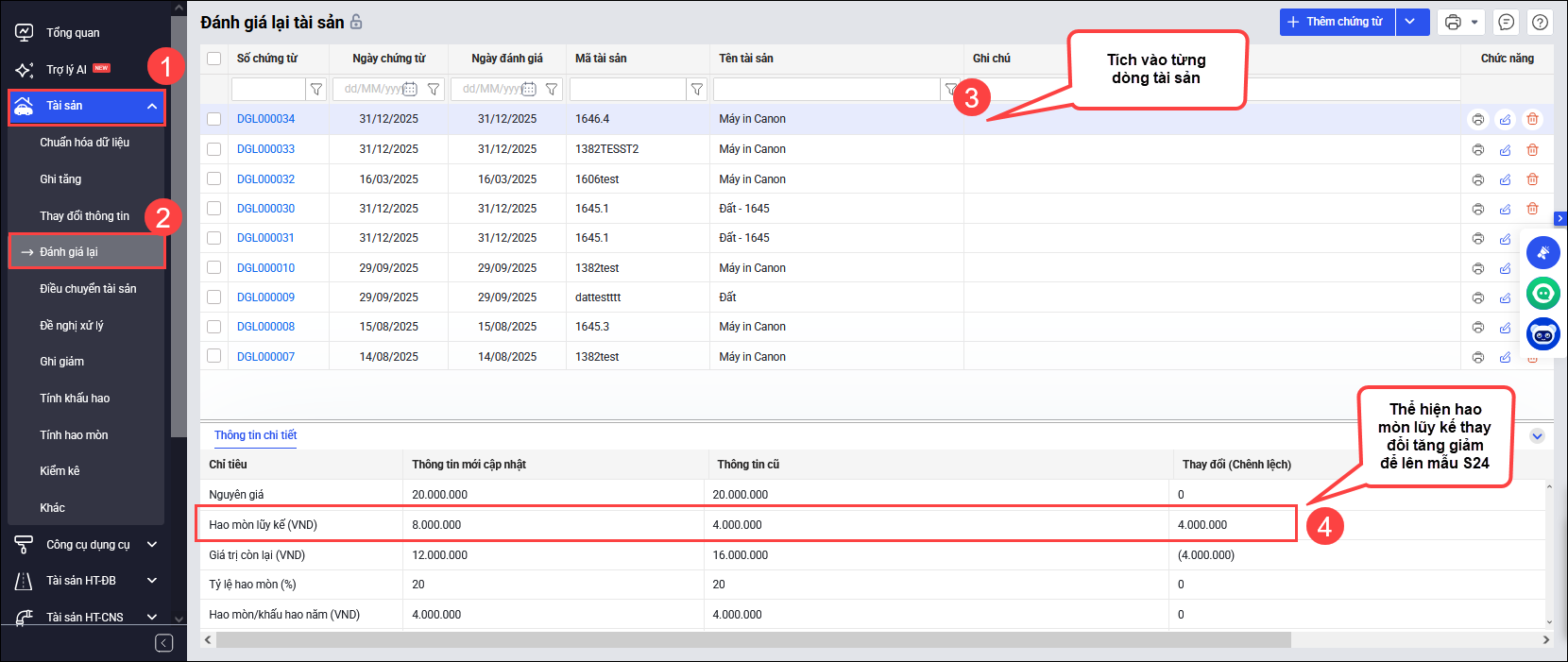Open the dropdown arrow beside Thêm chứng từ

(1409, 22)
